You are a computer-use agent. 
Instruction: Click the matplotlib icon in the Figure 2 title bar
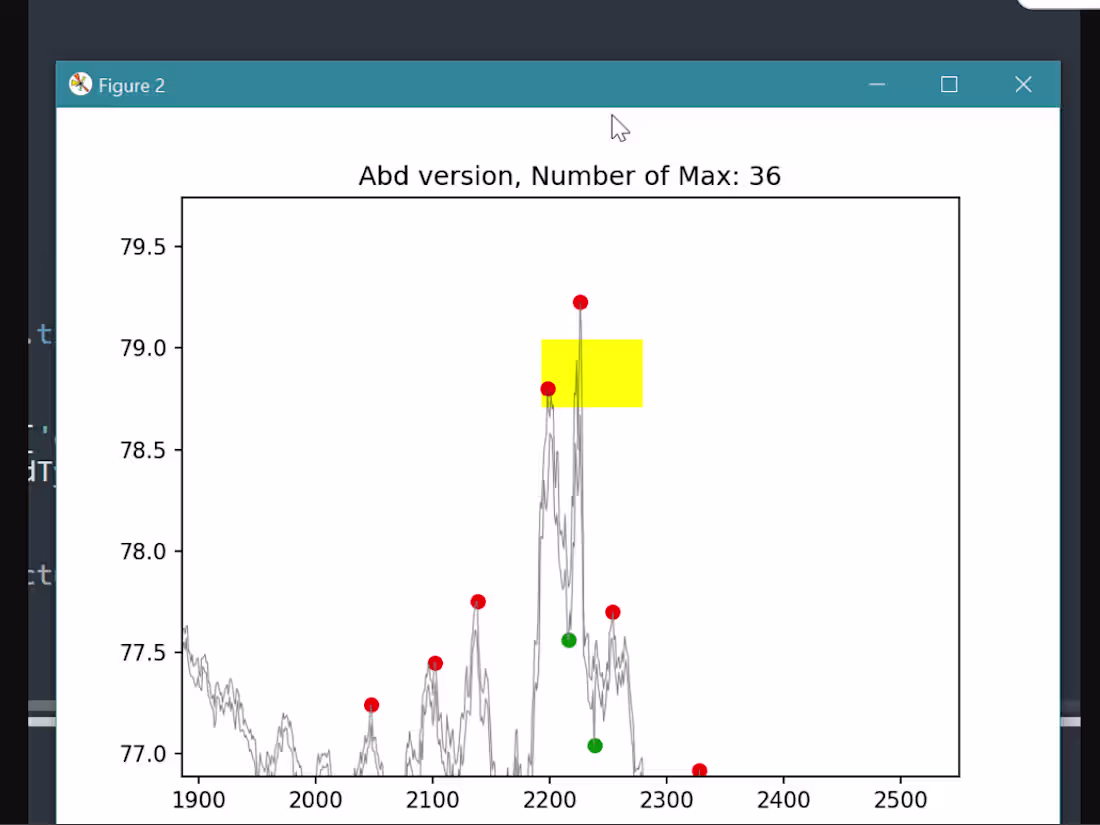tap(81, 84)
